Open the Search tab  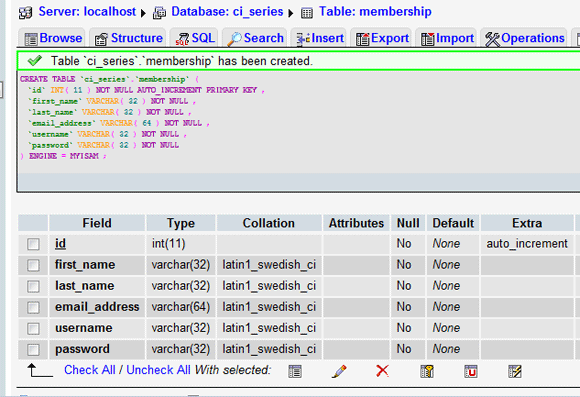coord(254,38)
